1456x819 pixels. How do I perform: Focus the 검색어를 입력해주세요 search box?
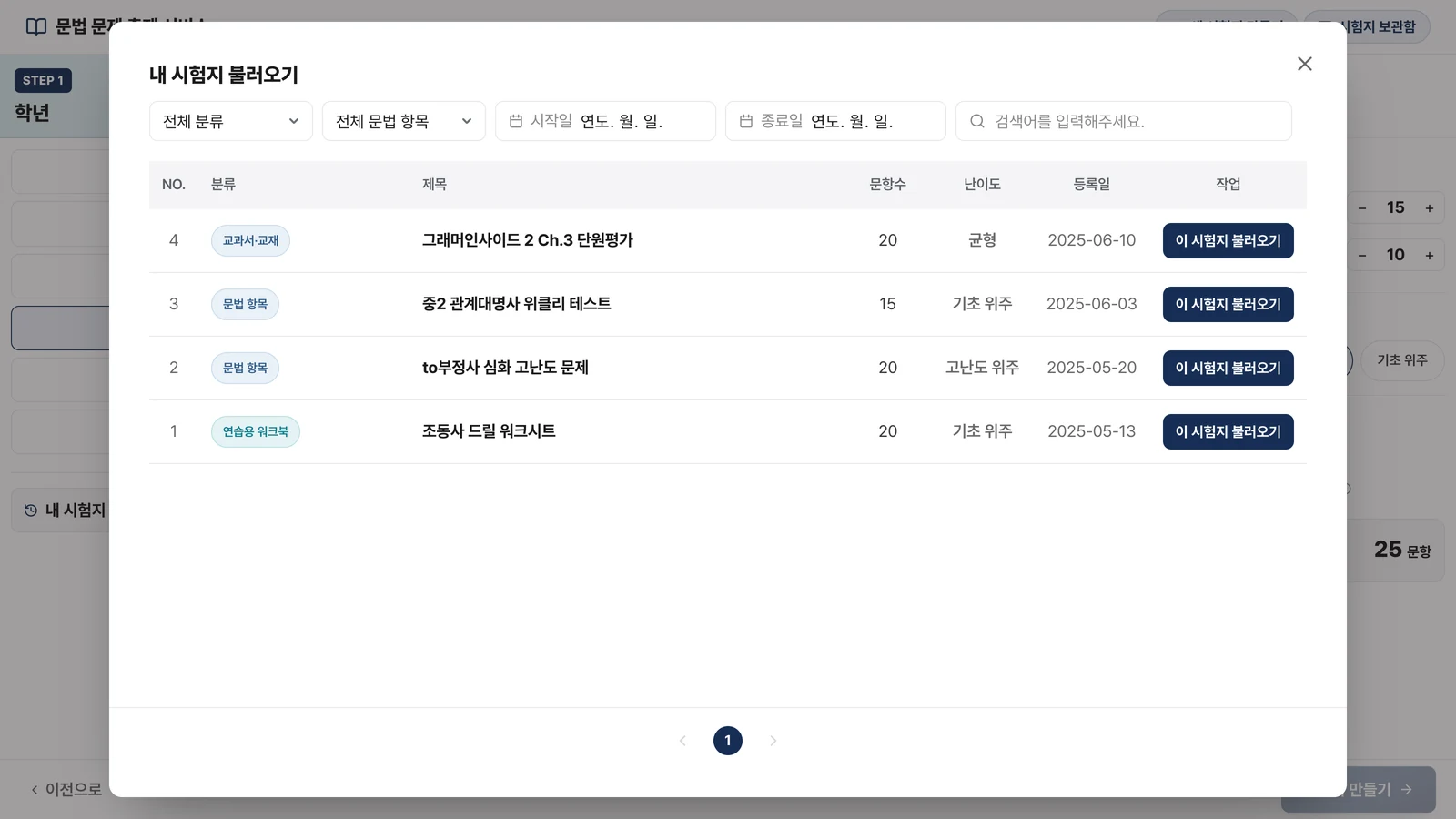click(1124, 121)
